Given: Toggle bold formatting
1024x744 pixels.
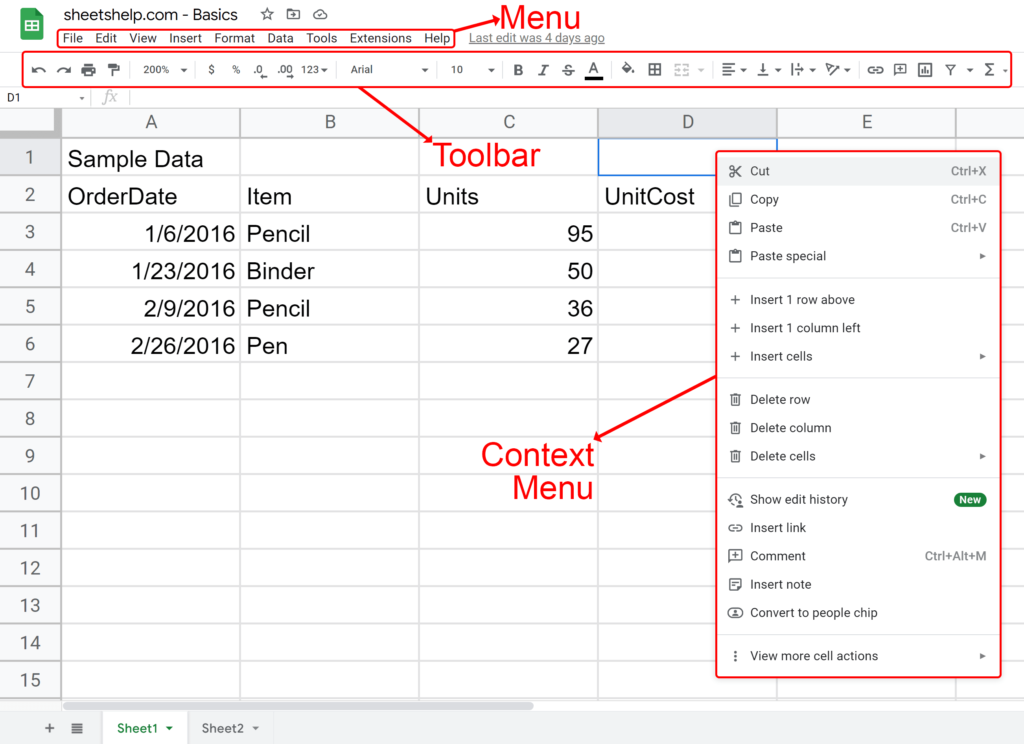Looking at the screenshot, I should tap(517, 70).
